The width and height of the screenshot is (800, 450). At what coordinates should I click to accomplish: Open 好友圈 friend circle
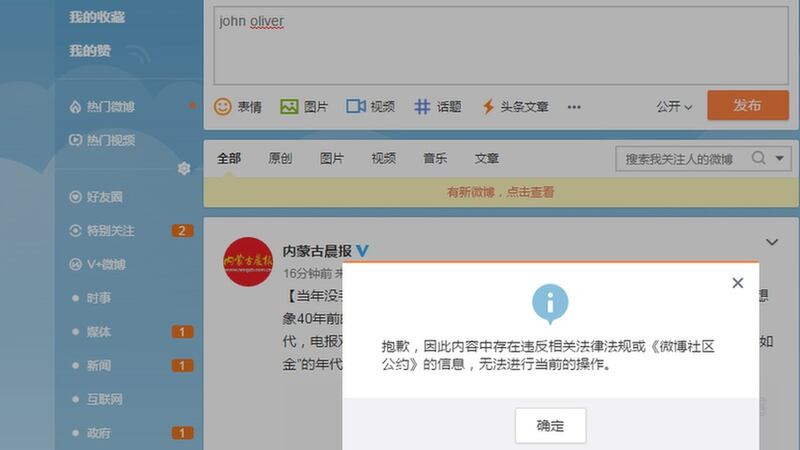pyautogui.click(x=96, y=197)
